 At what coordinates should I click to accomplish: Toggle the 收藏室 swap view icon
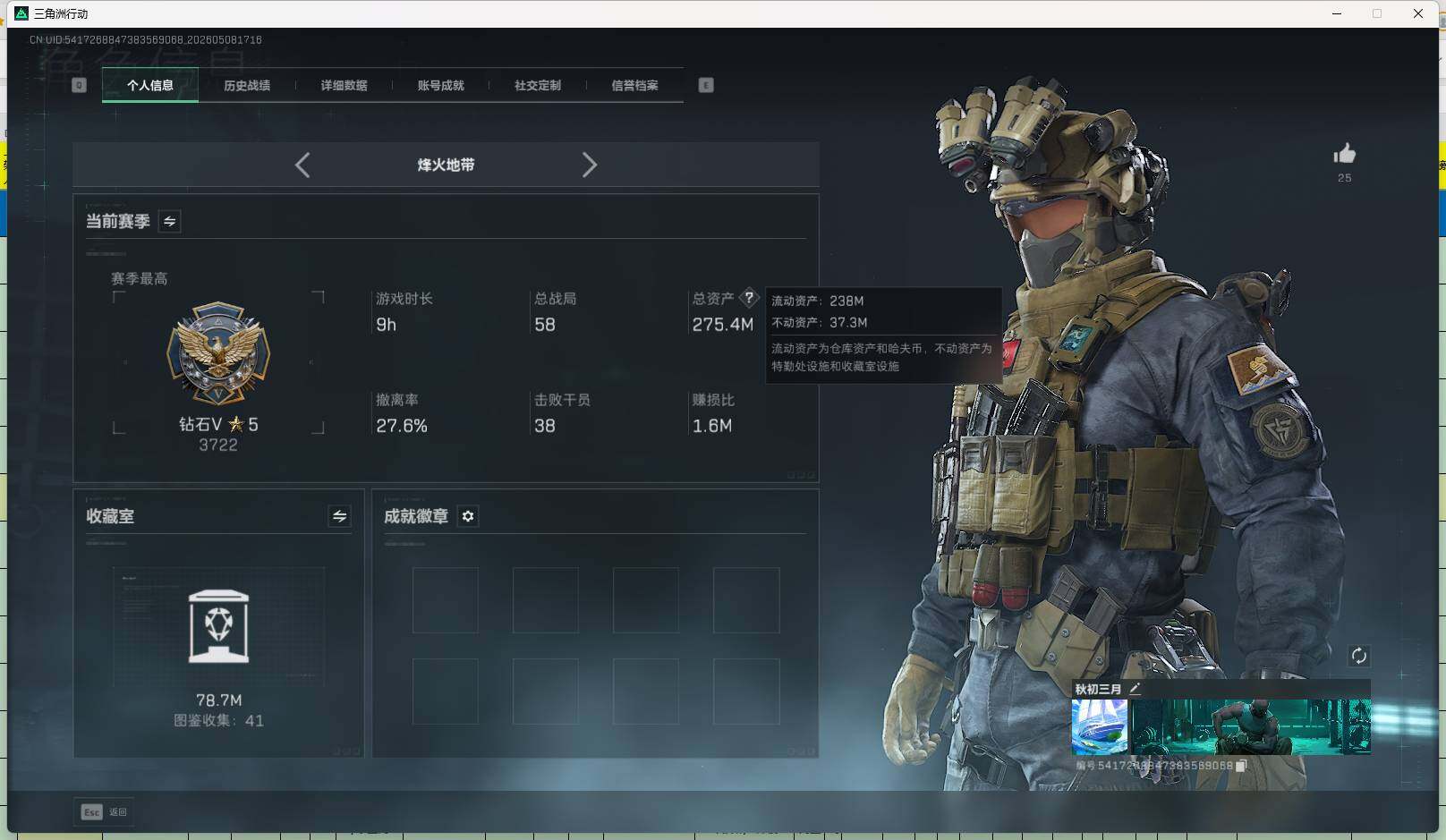(339, 516)
